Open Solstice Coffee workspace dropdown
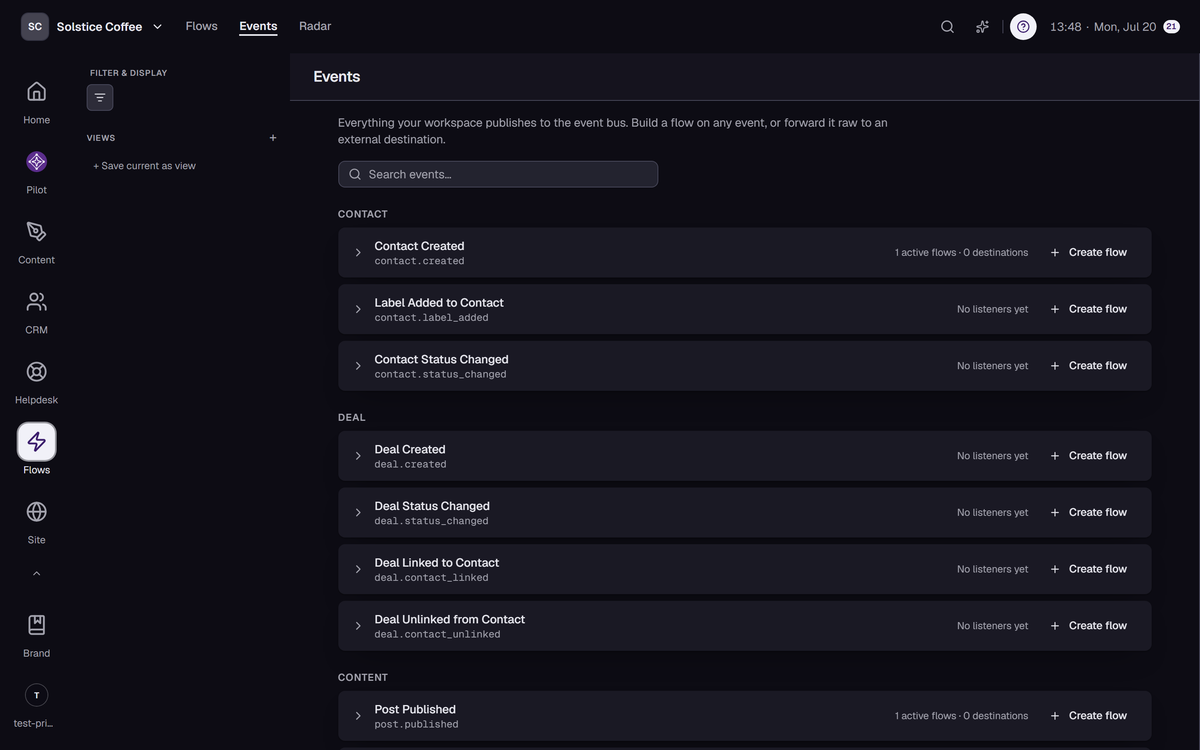Screen dimensions: 1200x750 110,27
